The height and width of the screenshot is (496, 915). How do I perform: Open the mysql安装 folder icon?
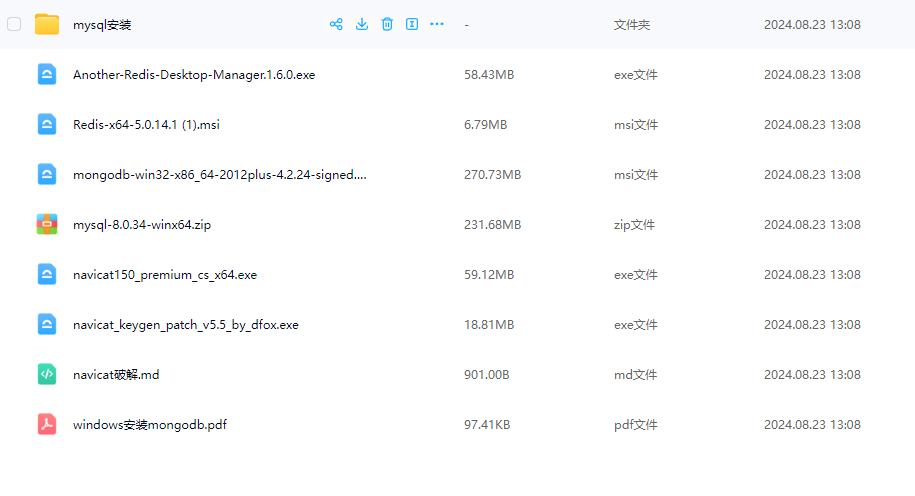(x=47, y=25)
